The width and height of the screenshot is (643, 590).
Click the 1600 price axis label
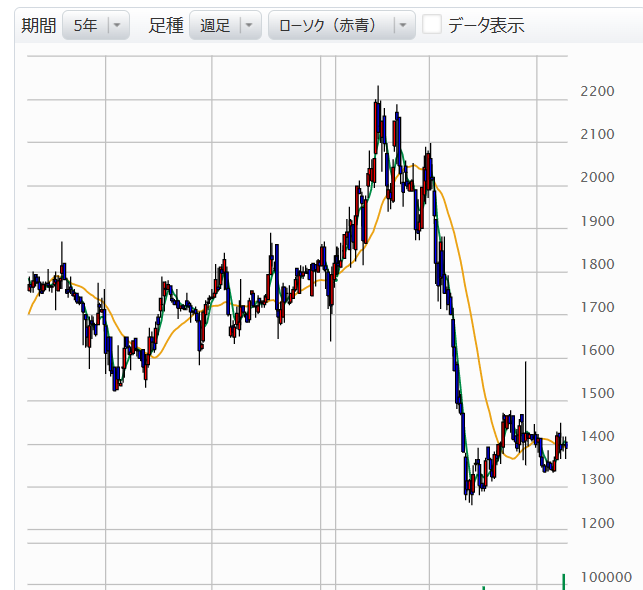[597, 350]
